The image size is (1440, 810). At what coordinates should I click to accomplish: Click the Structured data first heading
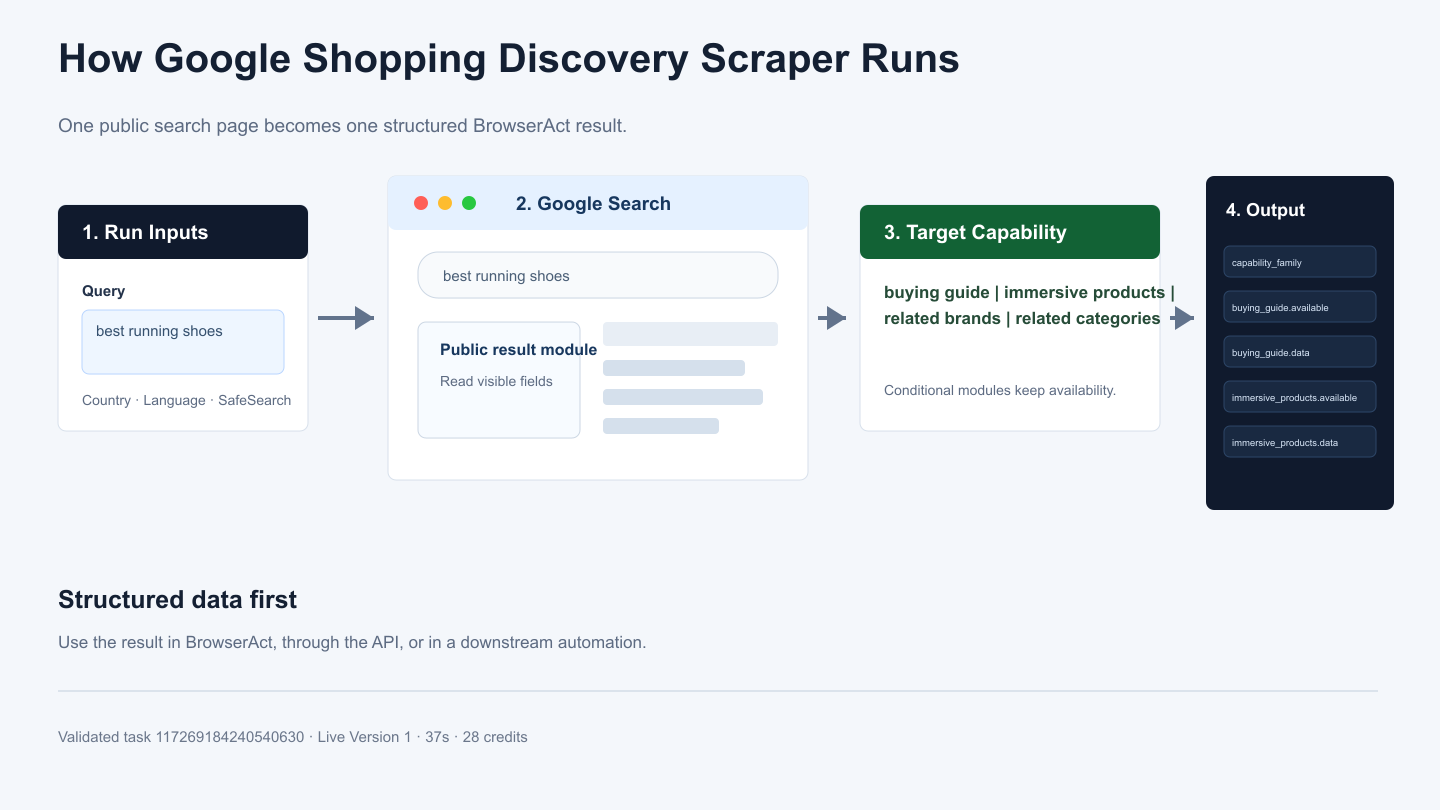tap(178, 599)
